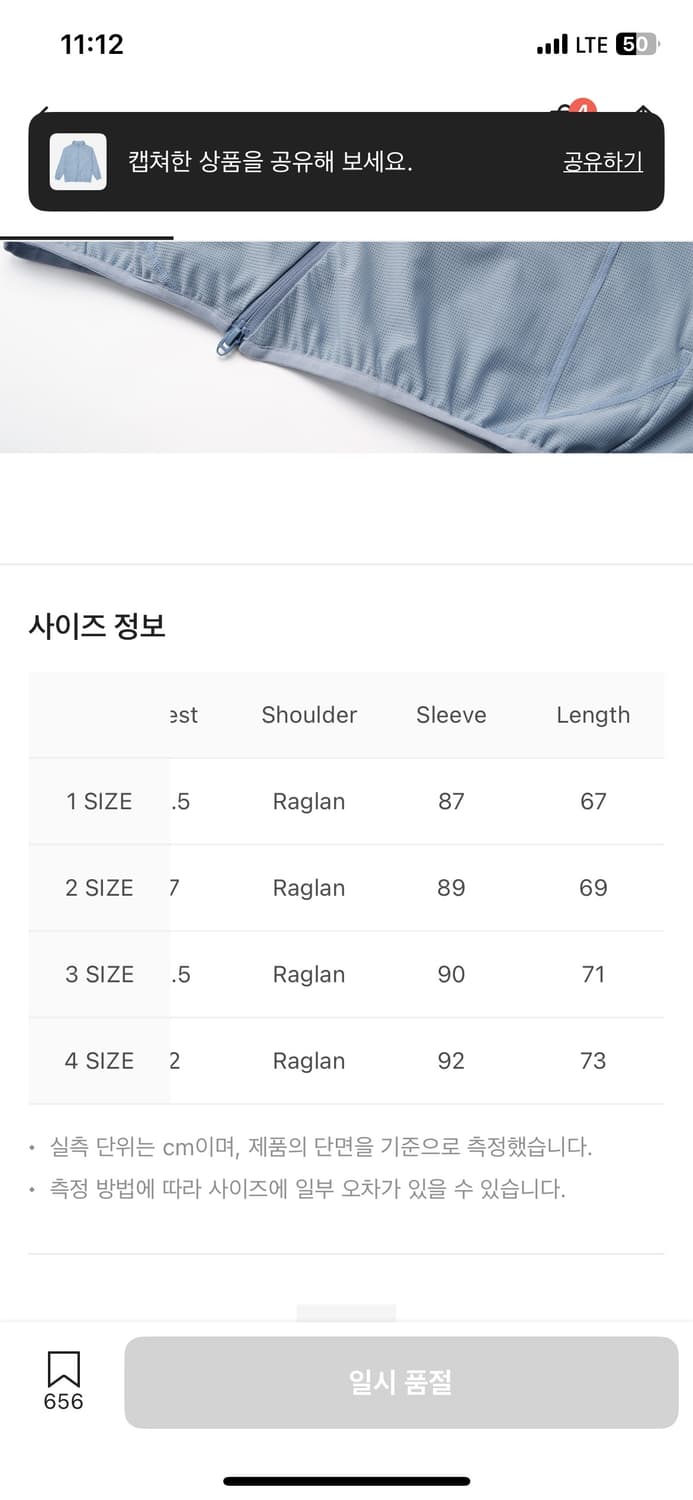Tap the battery indicator in status bar
The height and width of the screenshot is (1500, 693).
[635, 44]
